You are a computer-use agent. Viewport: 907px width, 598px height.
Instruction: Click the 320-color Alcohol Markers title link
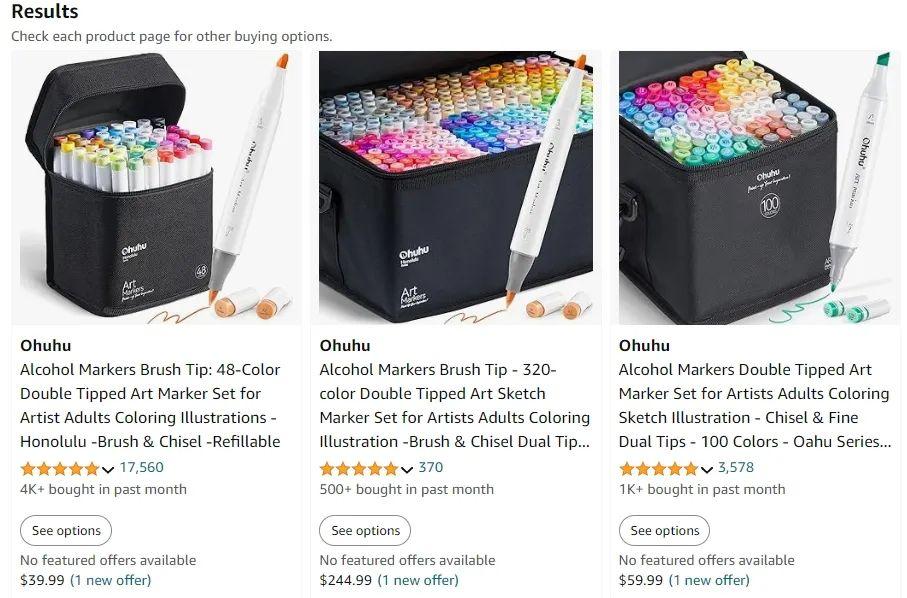(x=454, y=405)
